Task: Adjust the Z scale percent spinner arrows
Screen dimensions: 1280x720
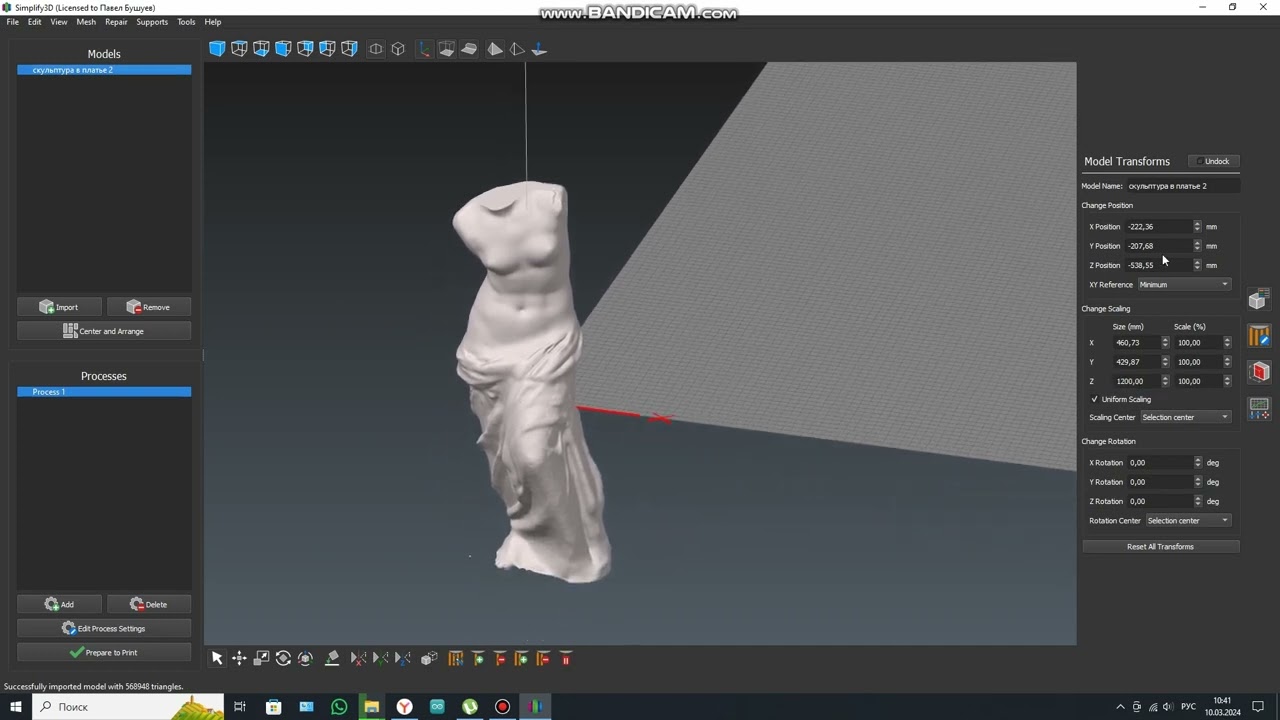Action: click(x=1227, y=381)
